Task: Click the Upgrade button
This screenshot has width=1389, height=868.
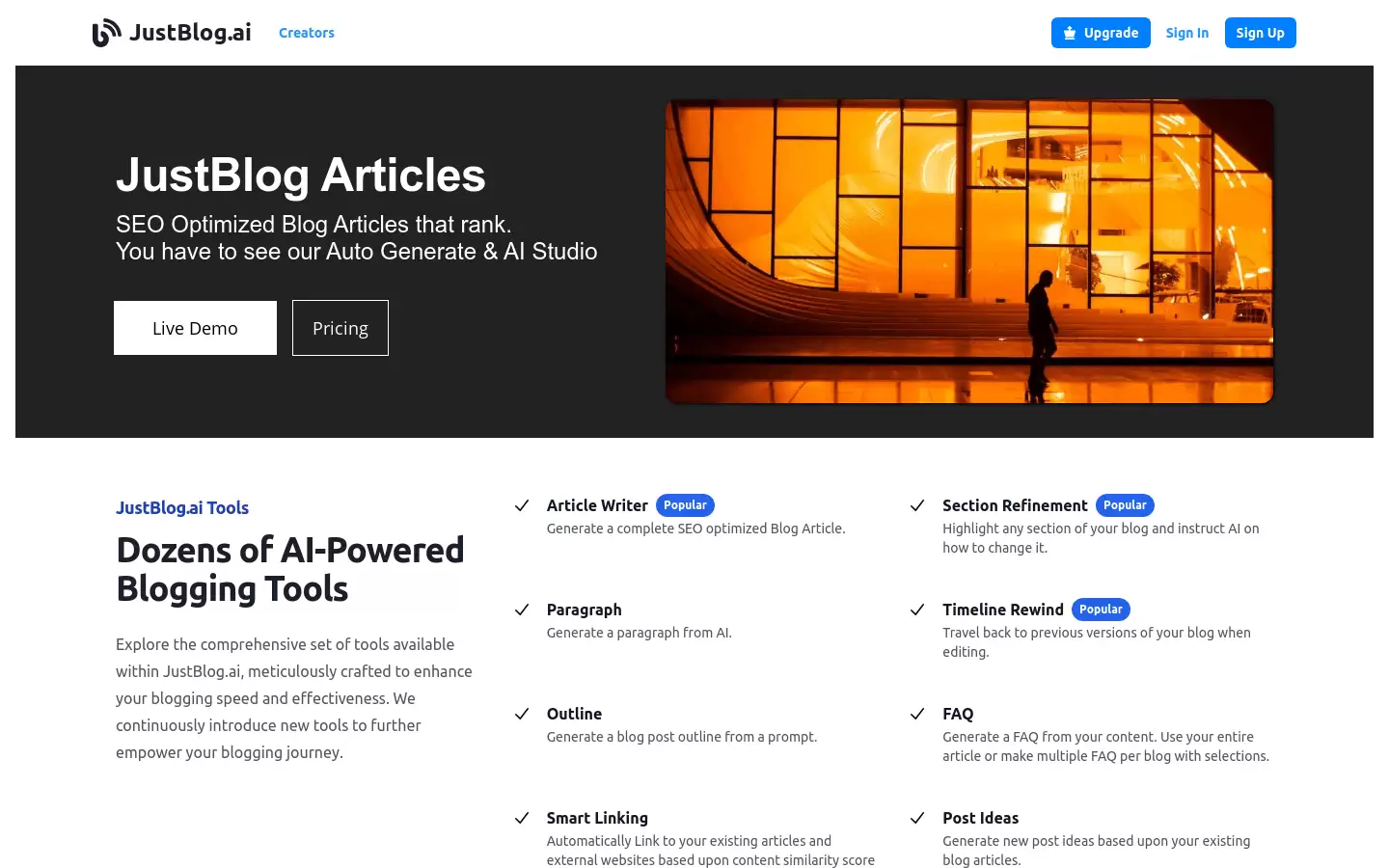Action: coord(1101,33)
